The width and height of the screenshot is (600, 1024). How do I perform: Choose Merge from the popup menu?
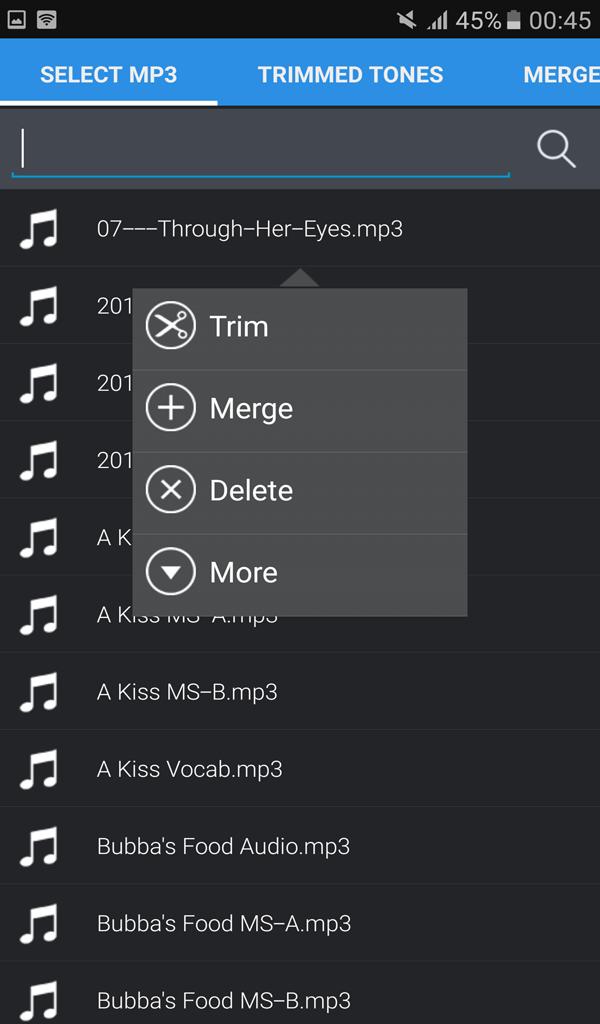250,408
